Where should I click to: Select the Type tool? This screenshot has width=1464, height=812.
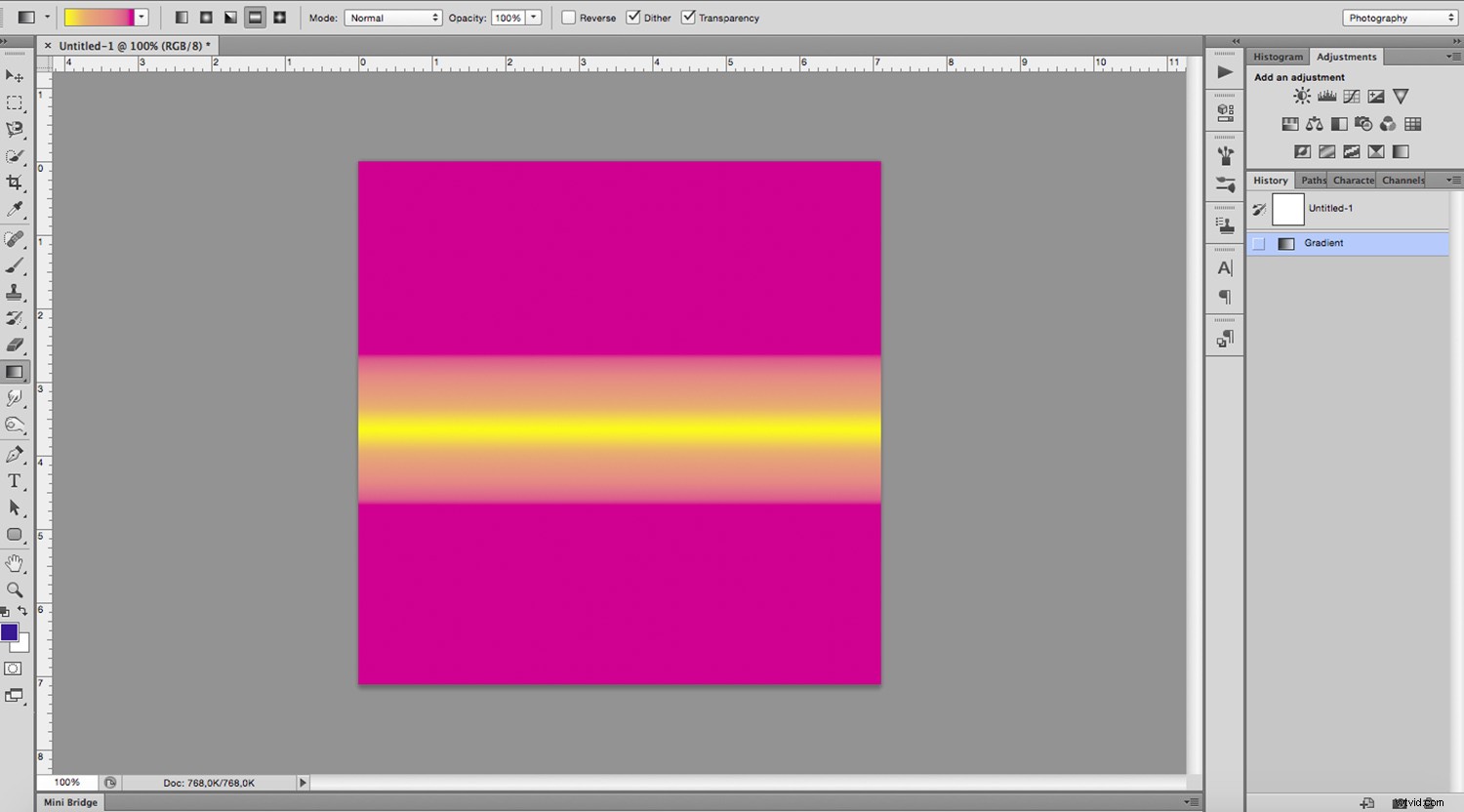pos(15,480)
